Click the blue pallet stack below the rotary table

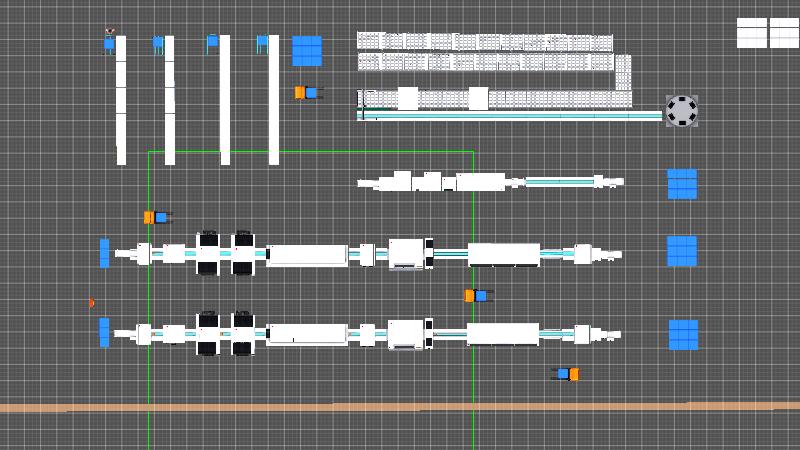tap(682, 184)
